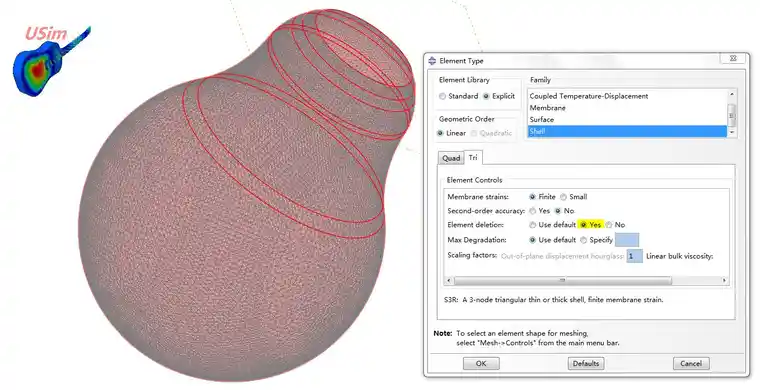The image size is (760, 390).
Task: Click the Family list scrollbar thumb
Action: [732, 114]
